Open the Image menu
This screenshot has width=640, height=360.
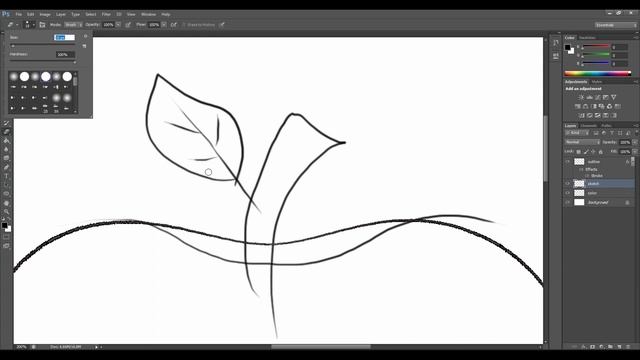click(x=44, y=14)
